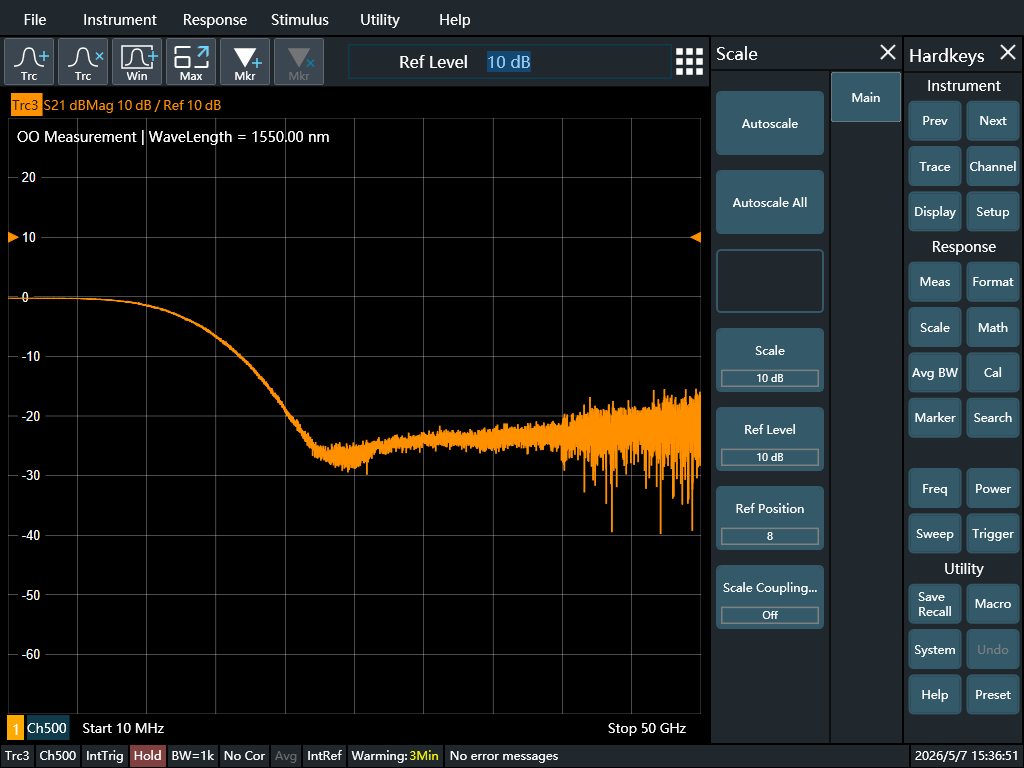Maximize the diagram with Max icon
Image resolution: width=1024 pixels, height=768 pixels.
191,61
